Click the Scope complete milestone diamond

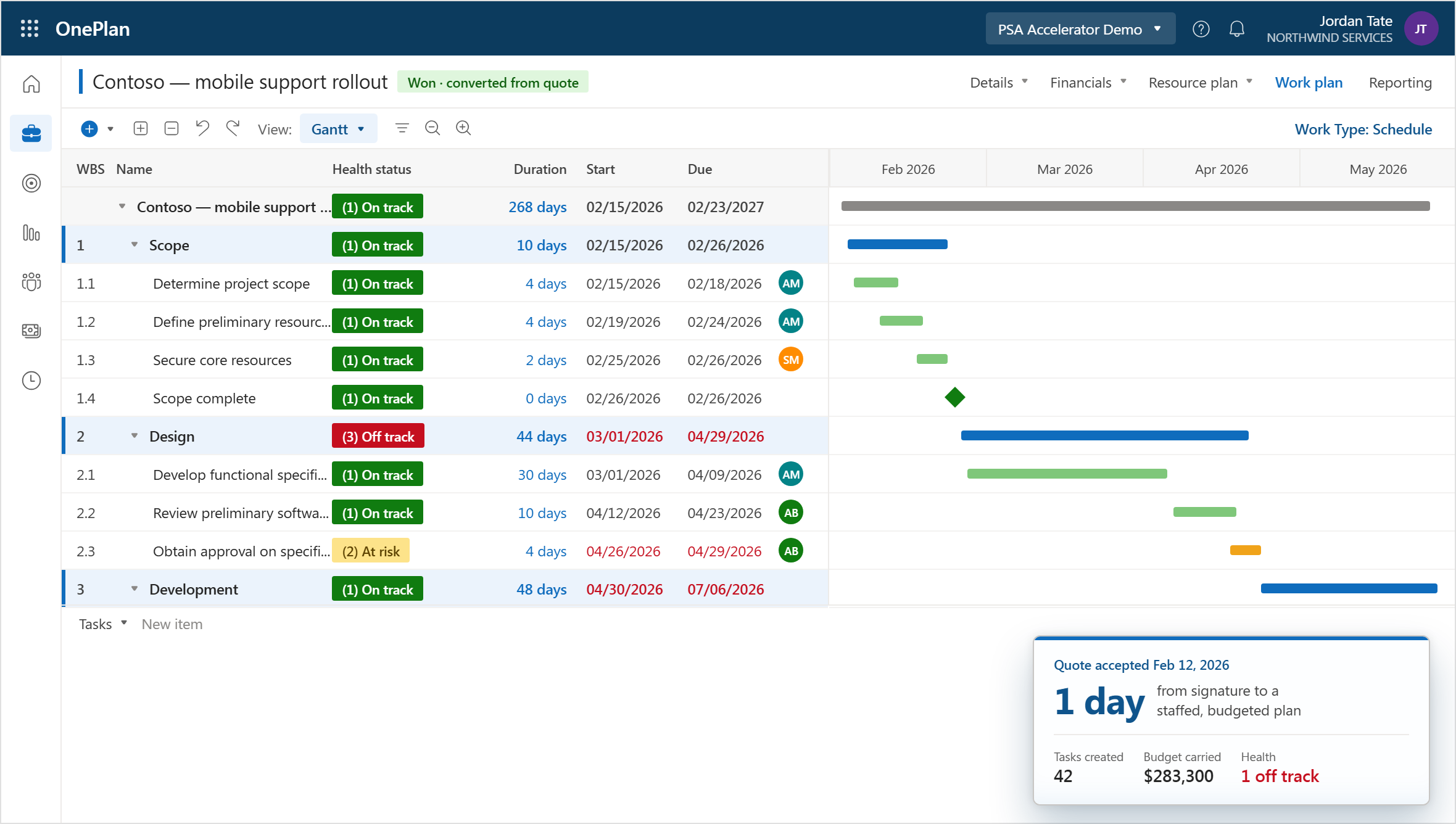[955, 397]
